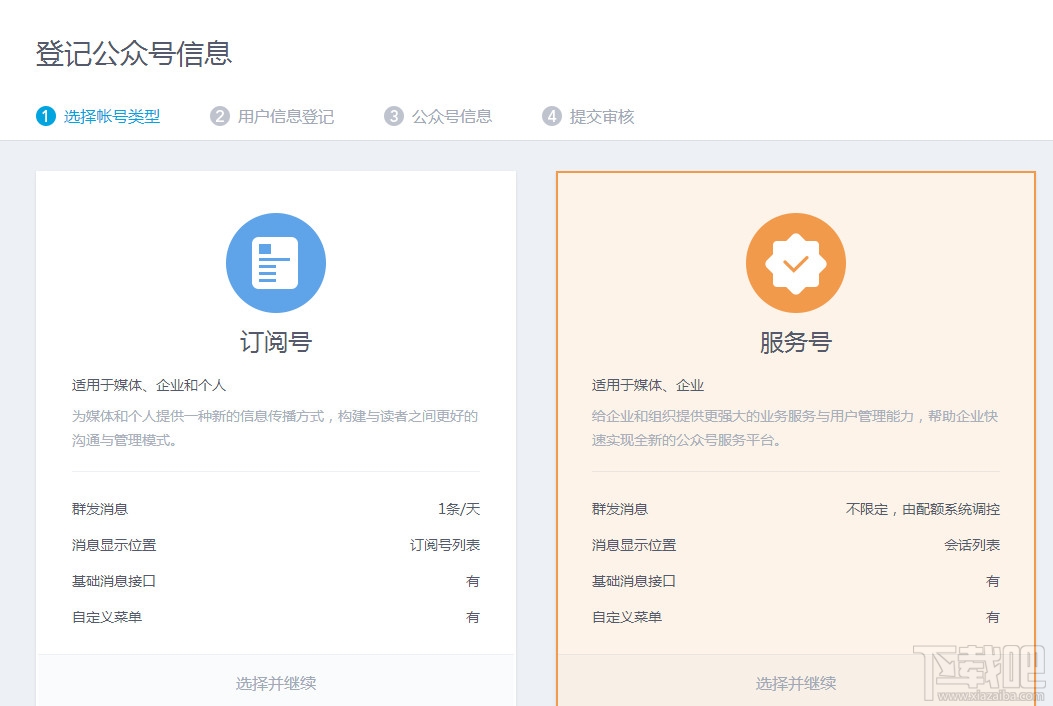The image size is (1053, 706).
Task: Open the 公众号信息 step tab
Action: pos(450,116)
